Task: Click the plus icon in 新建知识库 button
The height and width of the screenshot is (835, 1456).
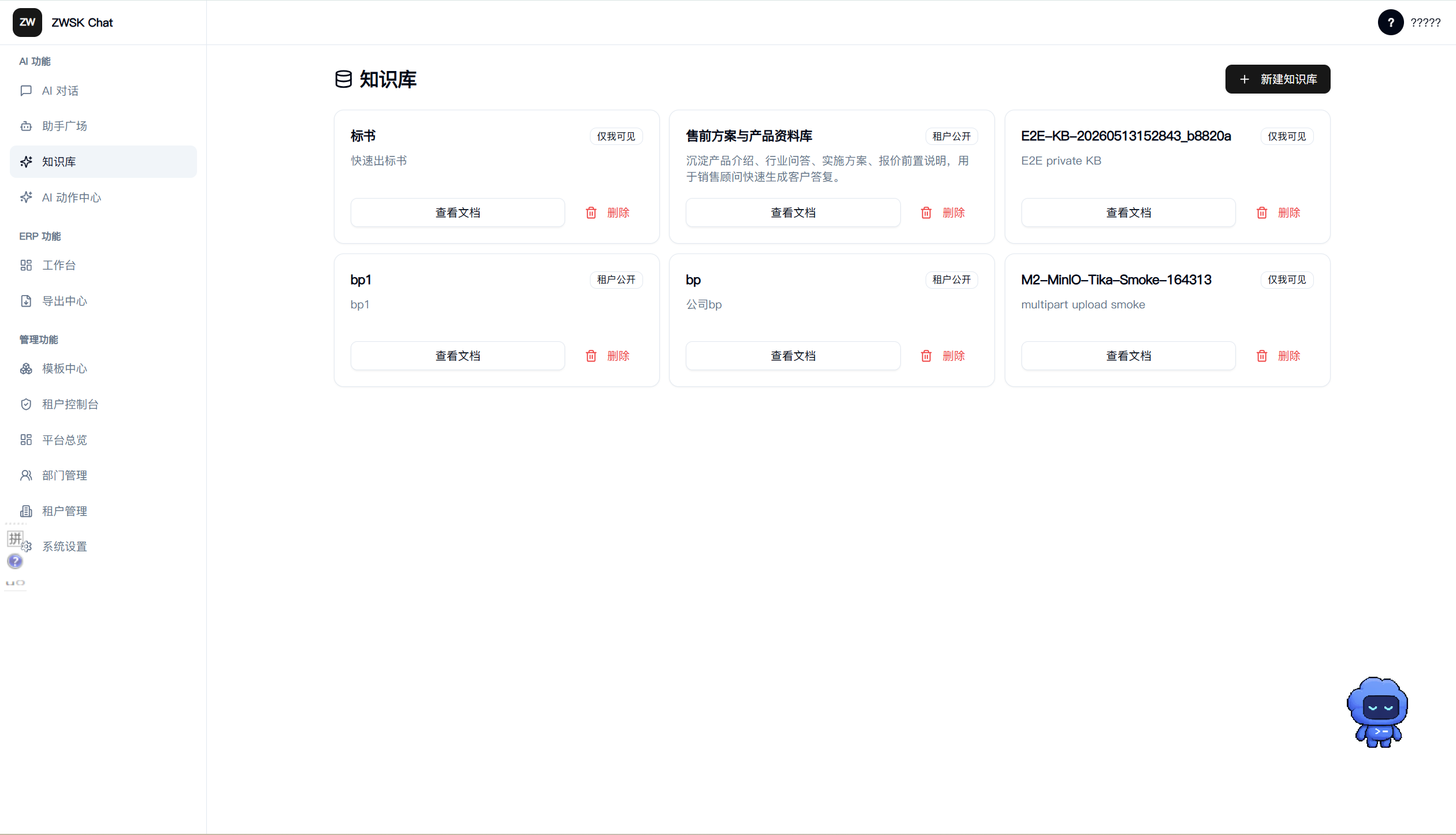Action: tap(1245, 79)
